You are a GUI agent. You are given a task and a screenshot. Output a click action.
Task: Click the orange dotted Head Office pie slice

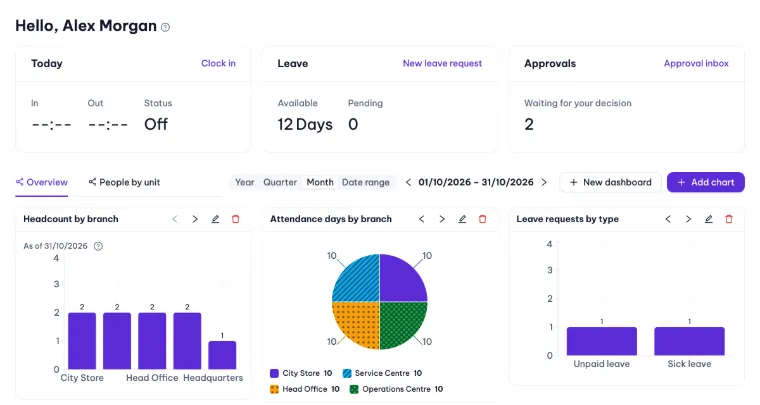pyautogui.click(x=360, y=322)
